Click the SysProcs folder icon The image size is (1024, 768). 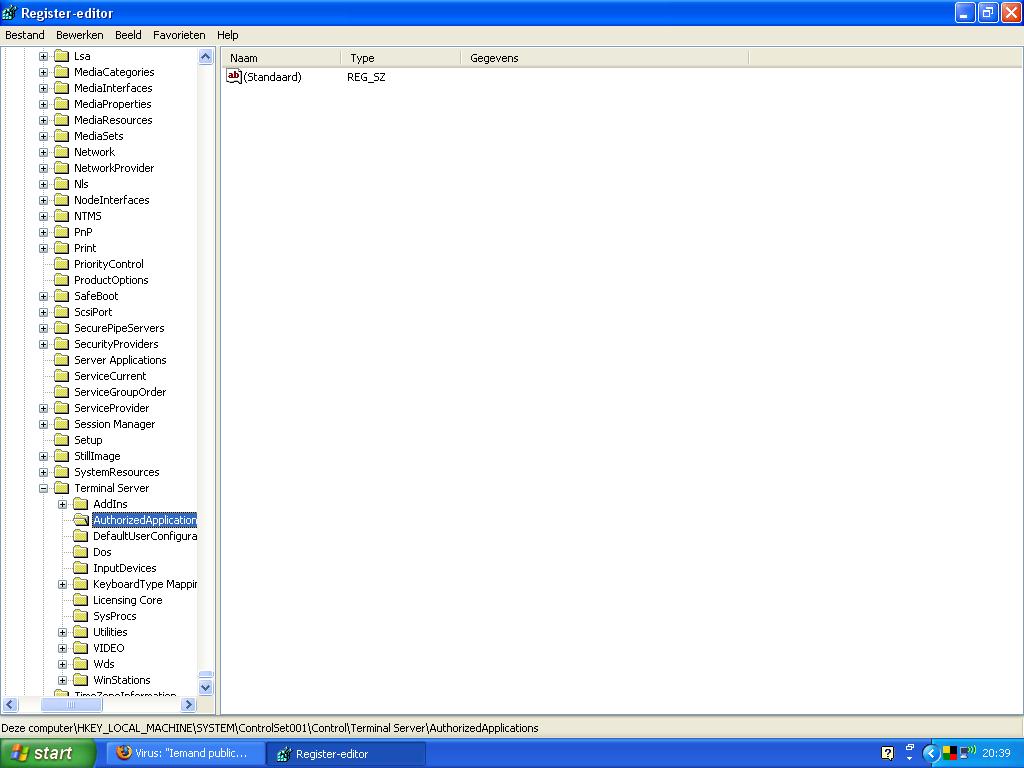pyautogui.click(x=80, y=616)
